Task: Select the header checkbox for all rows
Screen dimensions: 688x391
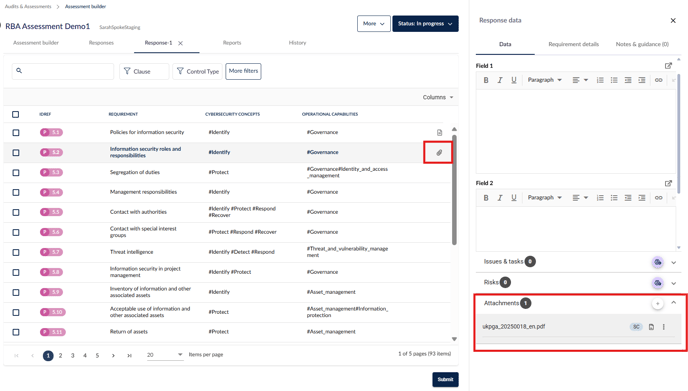Action: 15,114
